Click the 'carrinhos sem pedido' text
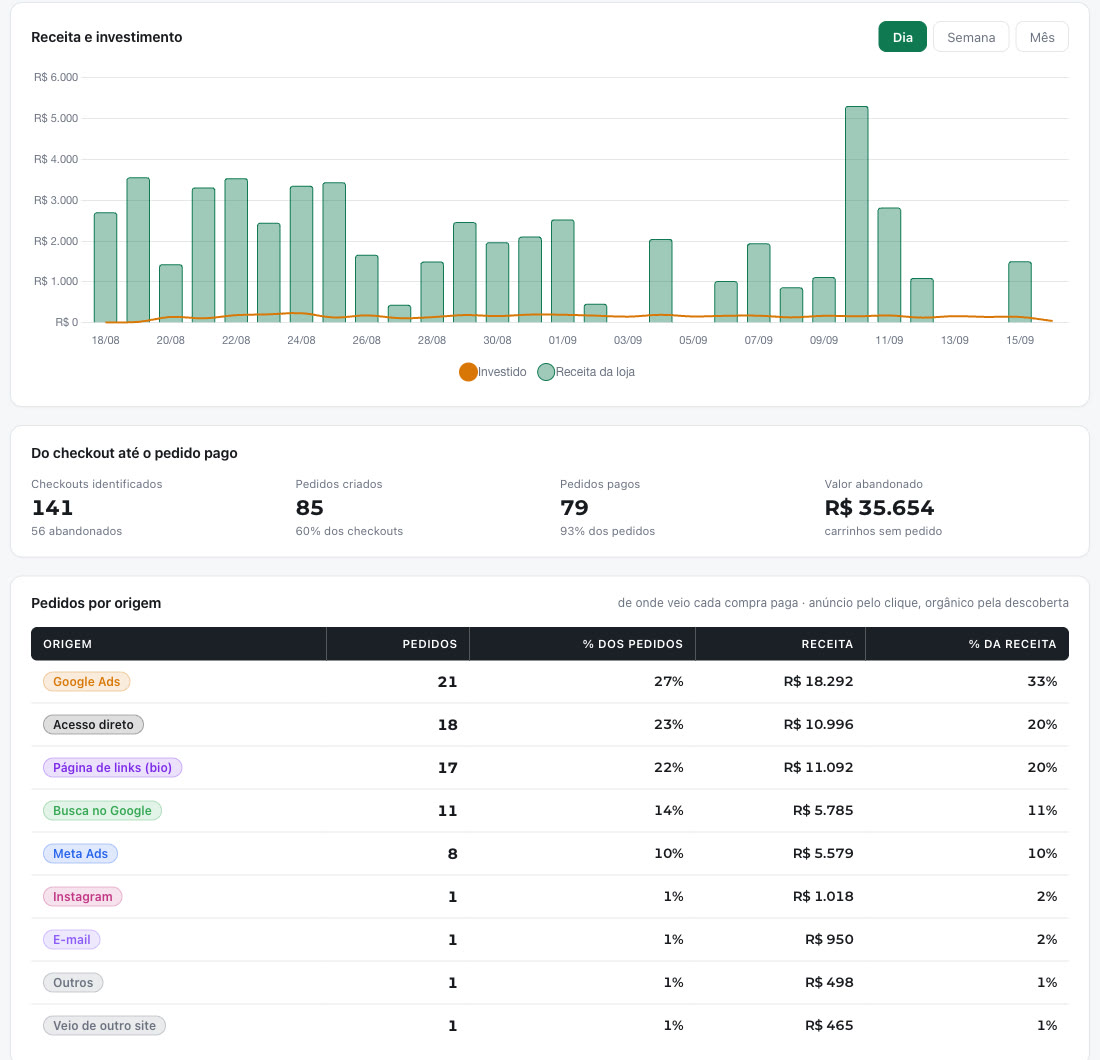The image size is (1100, 1060). click(883, 531)
